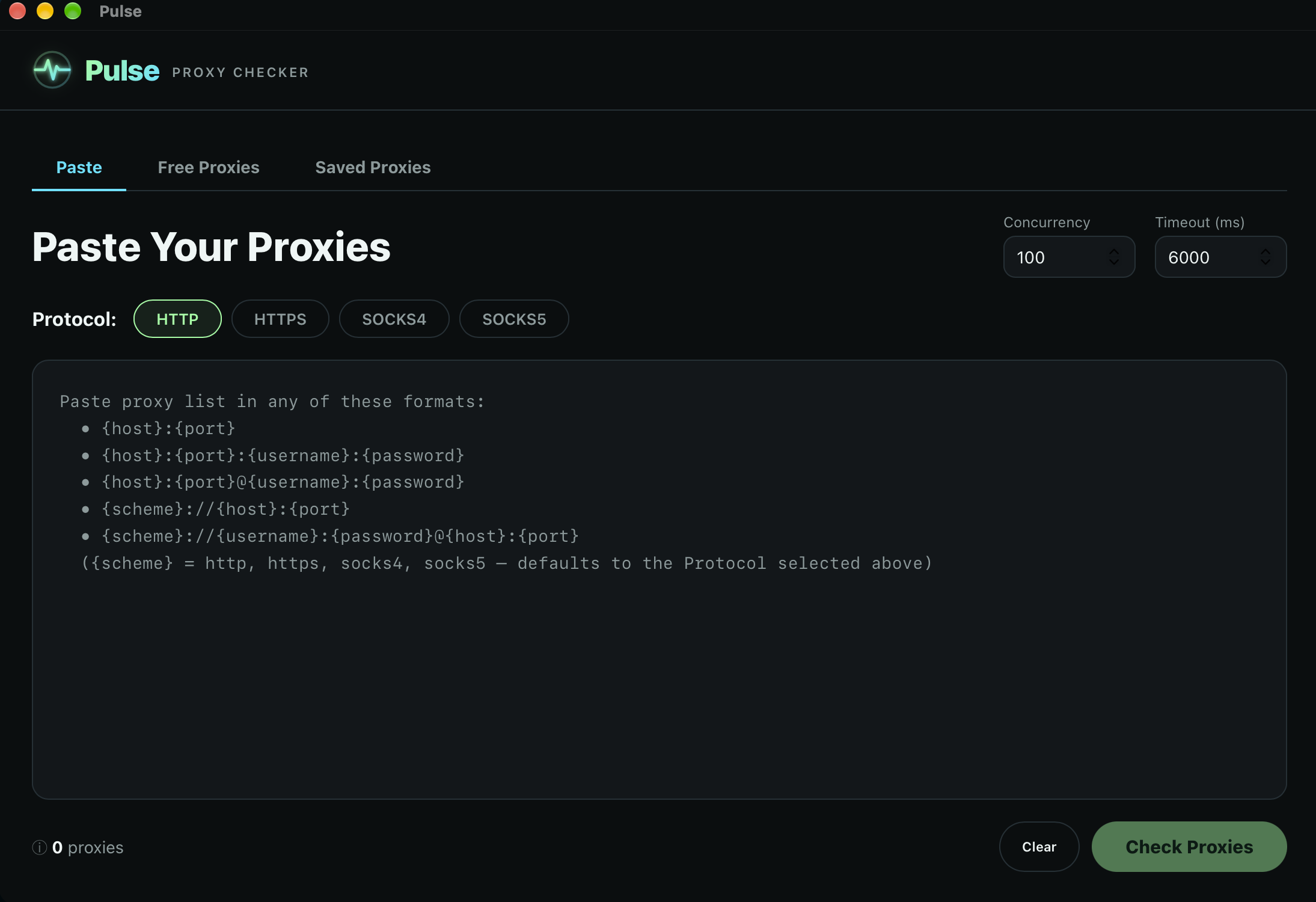The image size is (1316, 902).
Task: Select the HTTP protocol option
Action: pos(177,319)
